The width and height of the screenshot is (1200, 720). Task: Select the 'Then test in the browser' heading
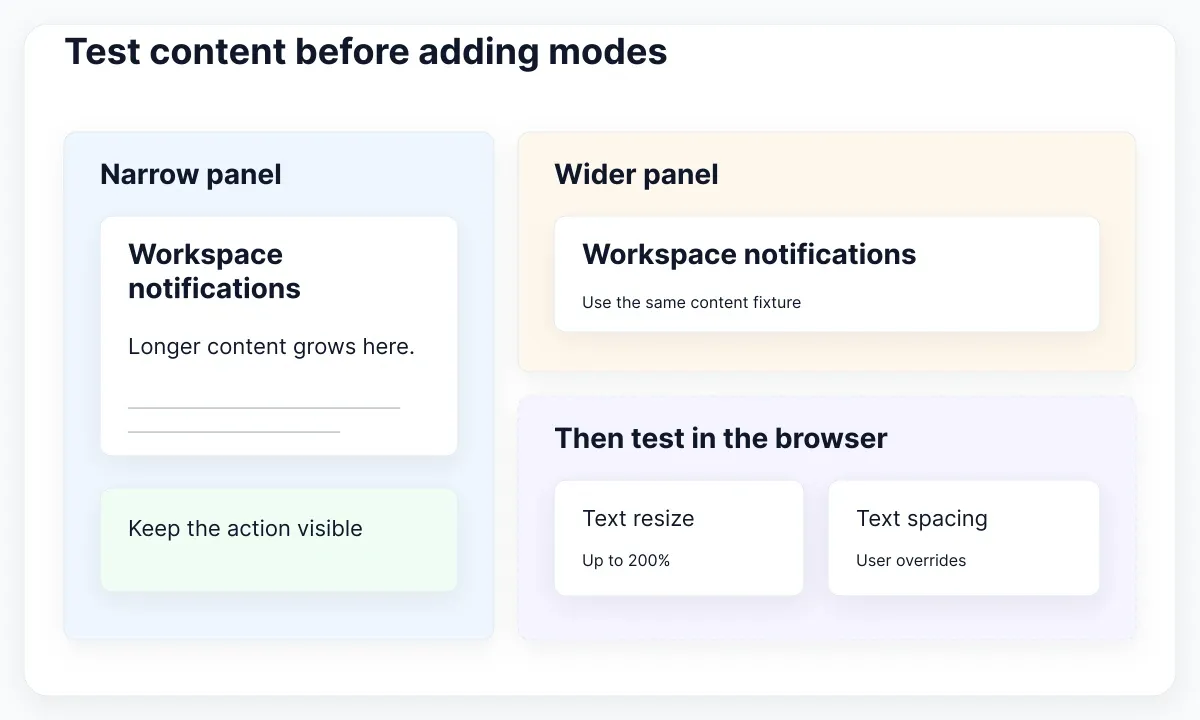tap(721, 438)
